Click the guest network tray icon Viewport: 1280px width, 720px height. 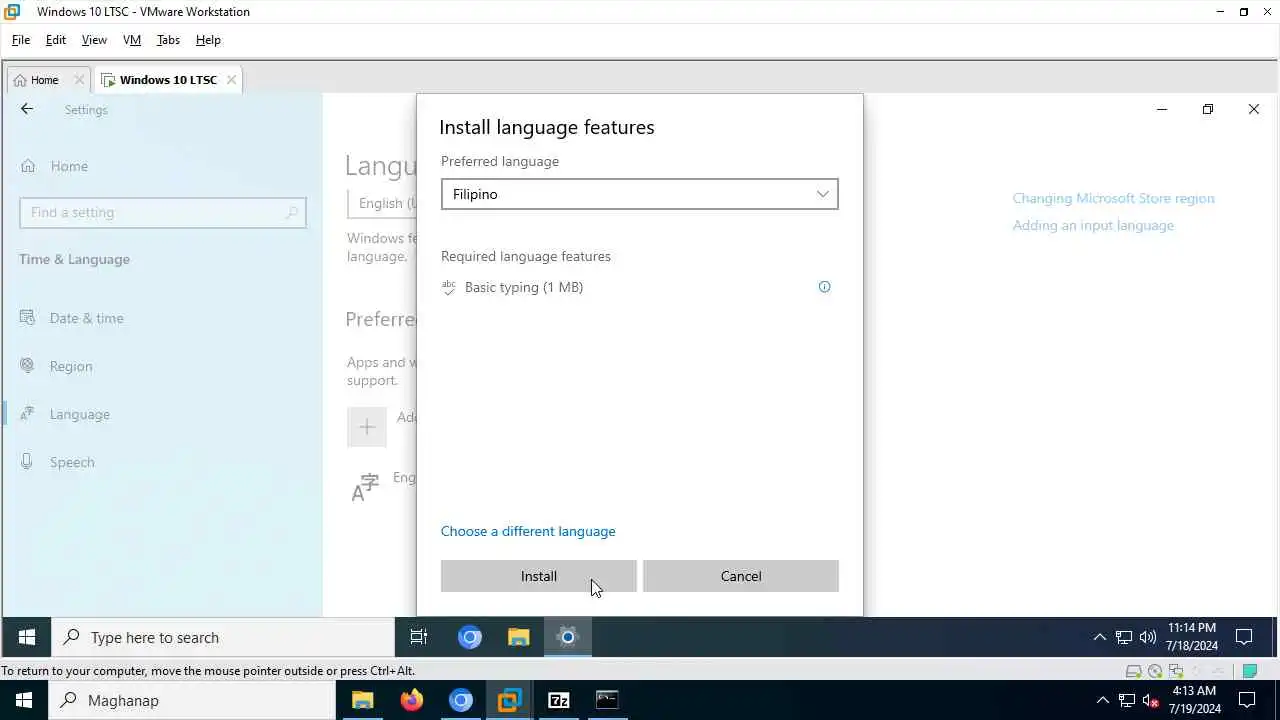click(1124, 637)
